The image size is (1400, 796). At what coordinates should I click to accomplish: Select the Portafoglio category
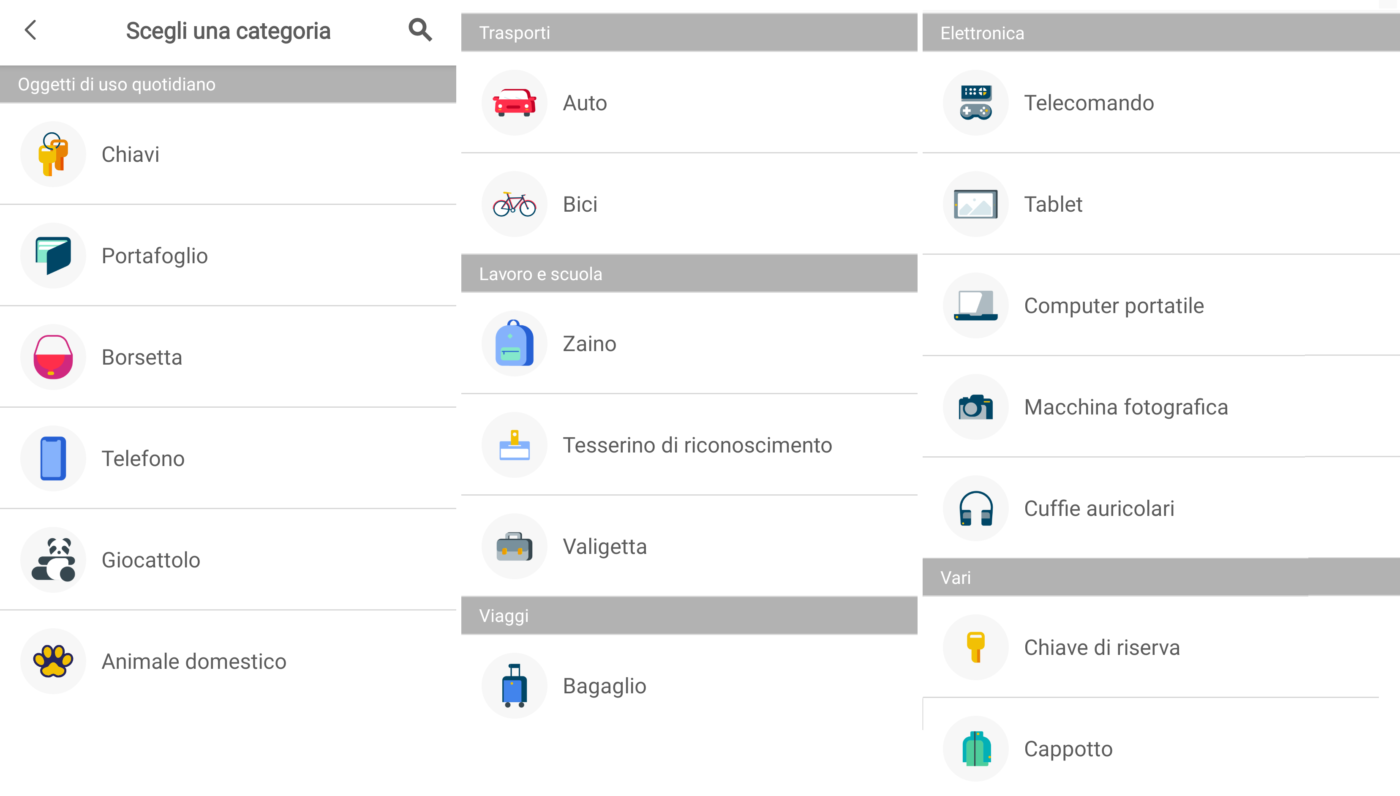155,256
